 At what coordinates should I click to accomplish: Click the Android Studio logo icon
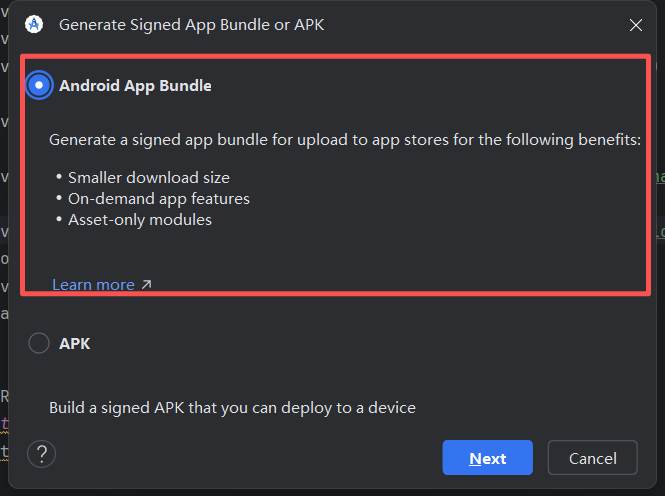[x=34, y=24]
